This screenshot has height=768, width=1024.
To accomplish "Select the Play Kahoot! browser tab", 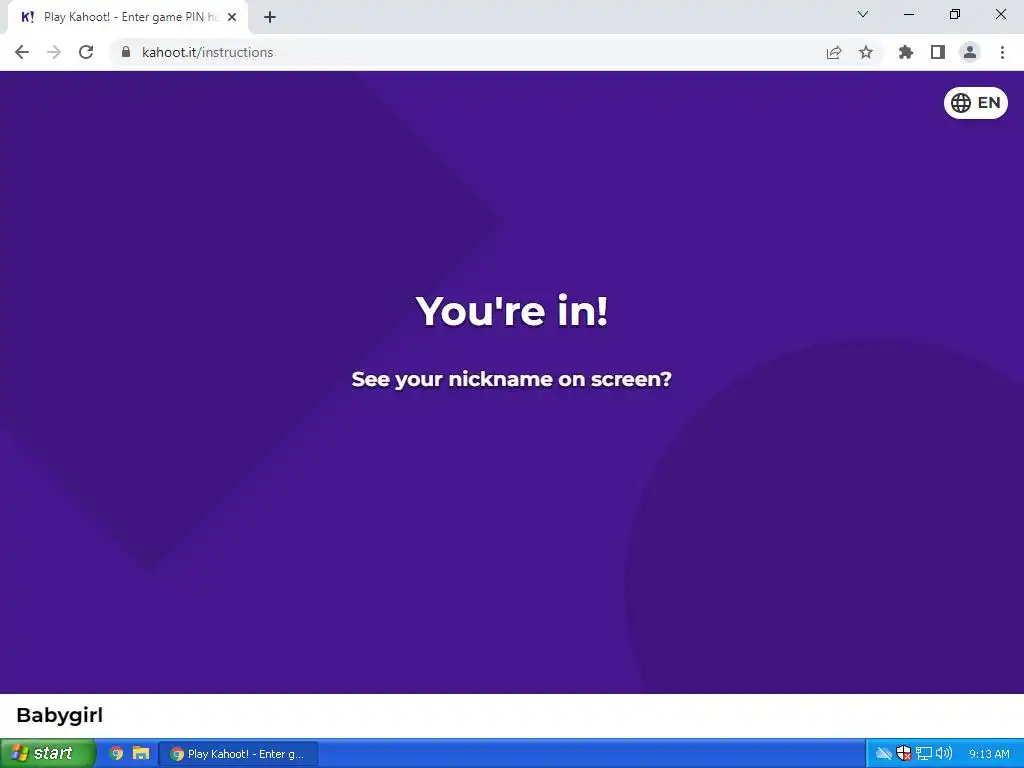I will [128, 17].
